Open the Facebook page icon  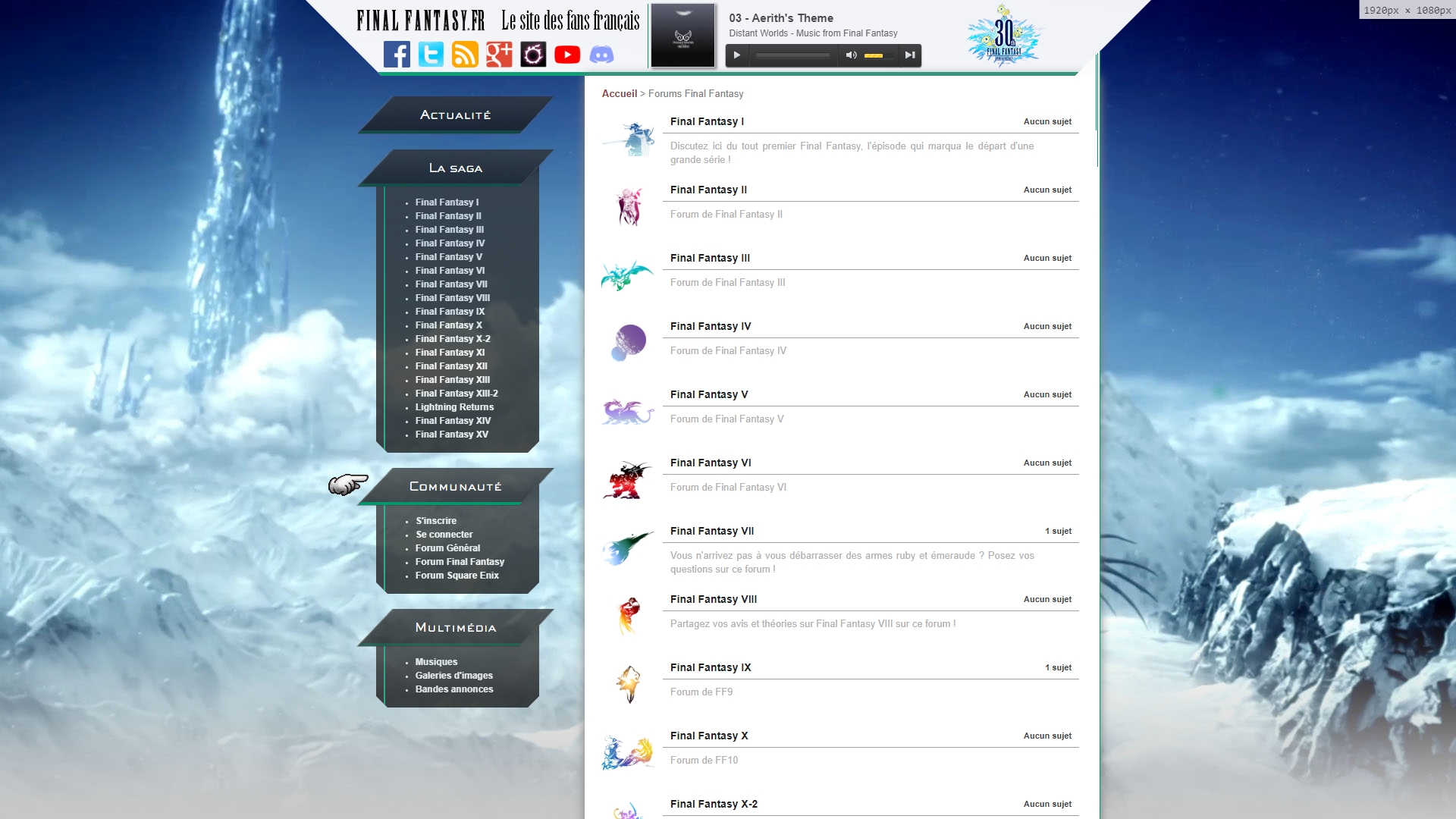tap(397, 55)
